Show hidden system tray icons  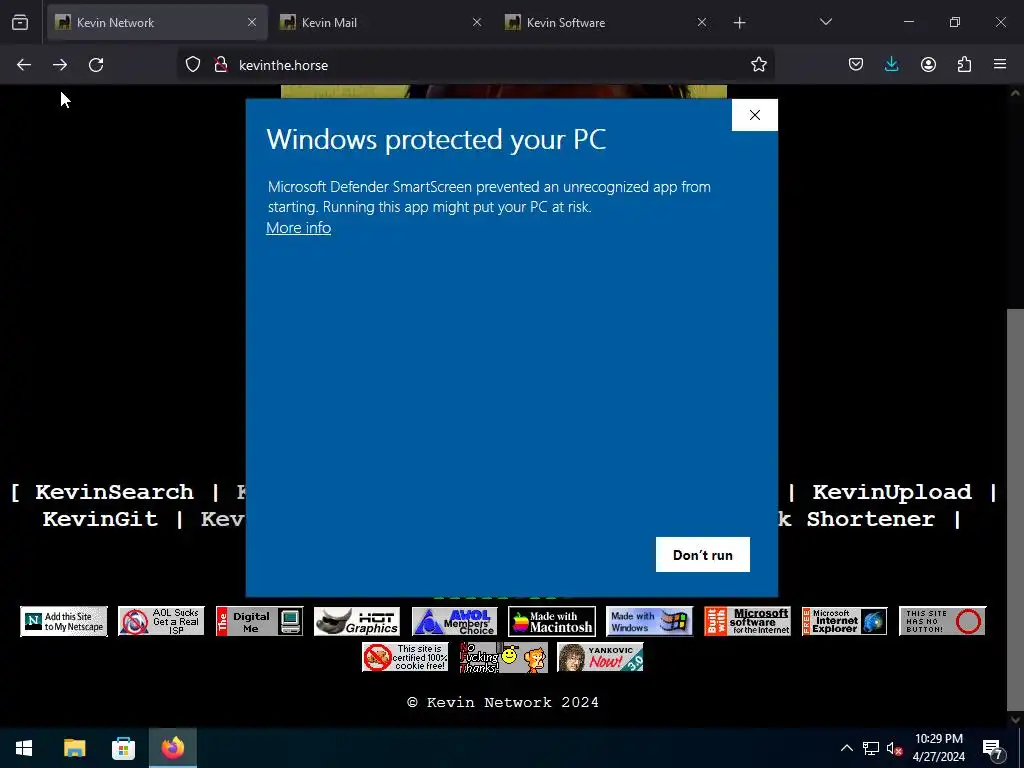[846, 748]
